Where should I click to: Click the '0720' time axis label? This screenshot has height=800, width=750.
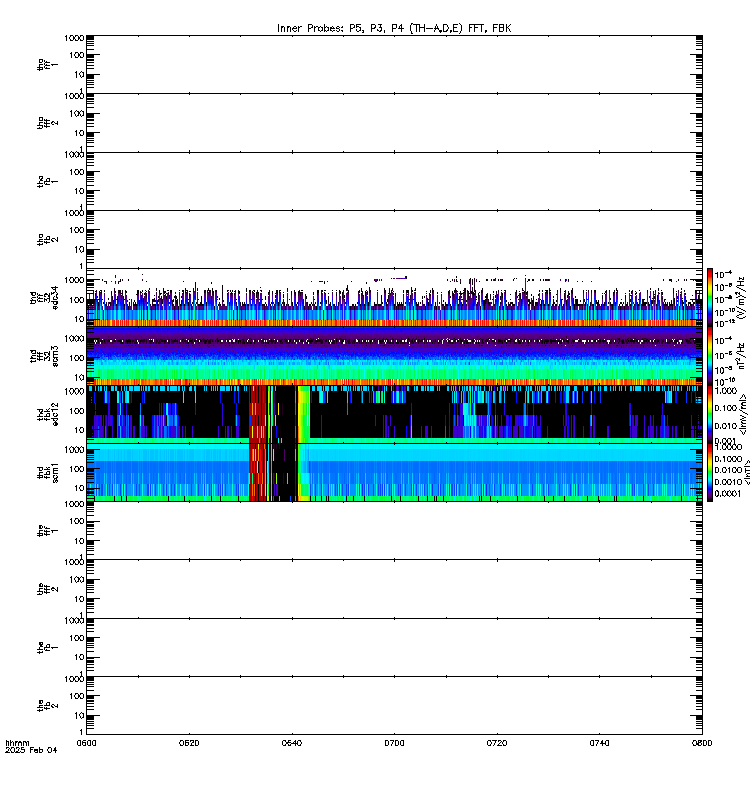pyautogui.click(x=497, y=743)
